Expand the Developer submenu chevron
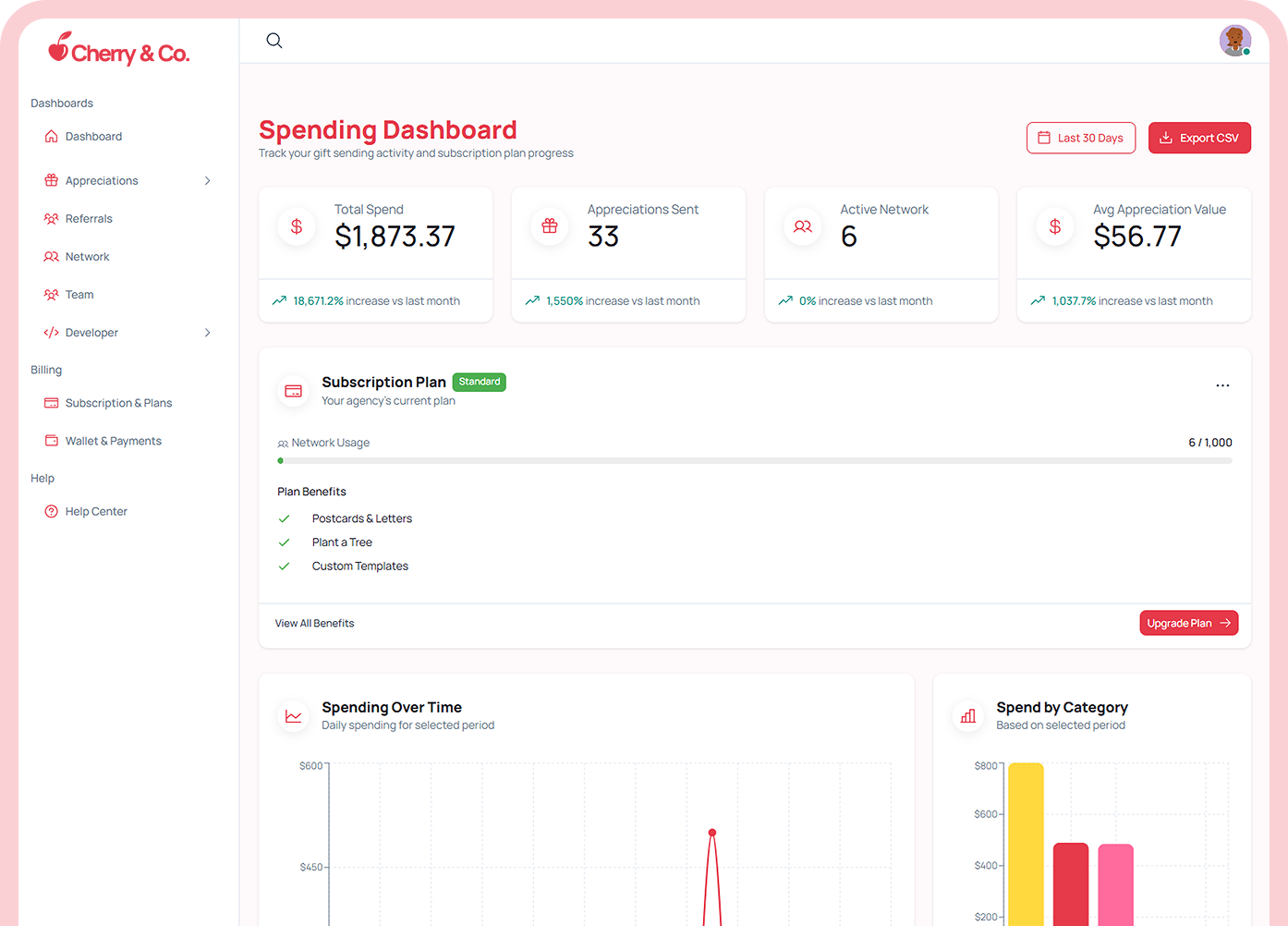Screen dimensions: 1288x926 207,333
